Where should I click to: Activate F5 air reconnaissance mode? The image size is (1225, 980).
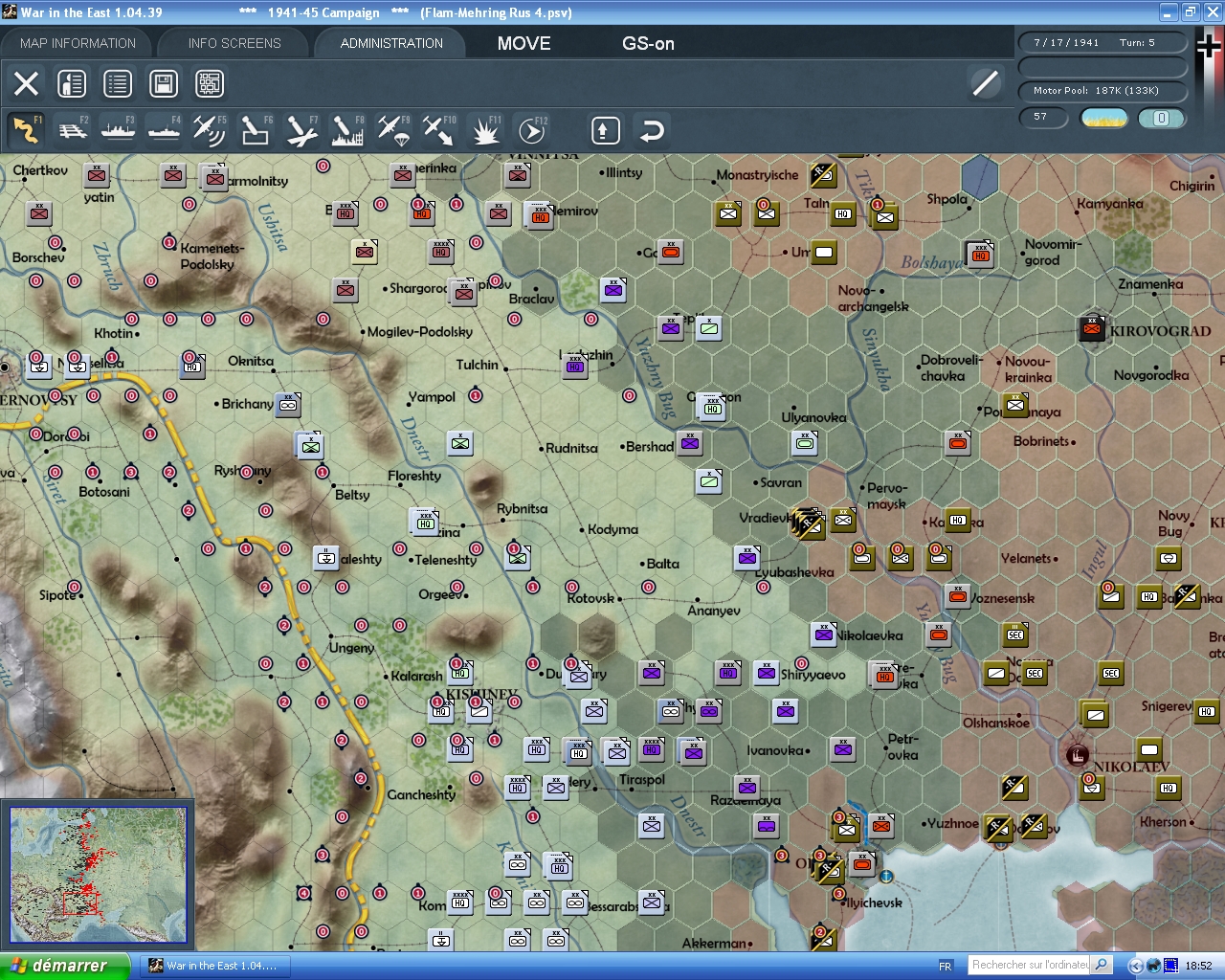210,130
